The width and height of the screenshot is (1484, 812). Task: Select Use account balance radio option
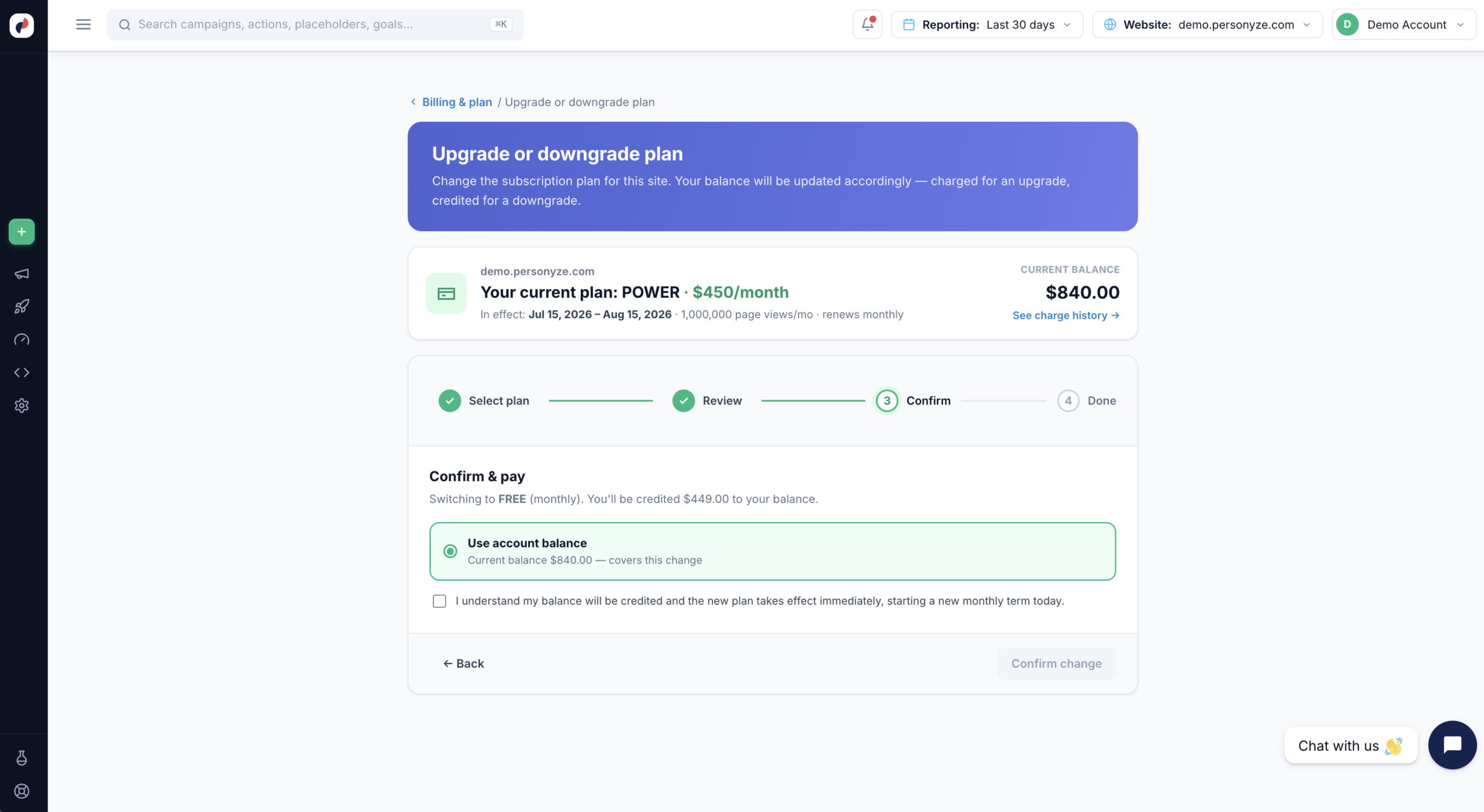point(450,551)
